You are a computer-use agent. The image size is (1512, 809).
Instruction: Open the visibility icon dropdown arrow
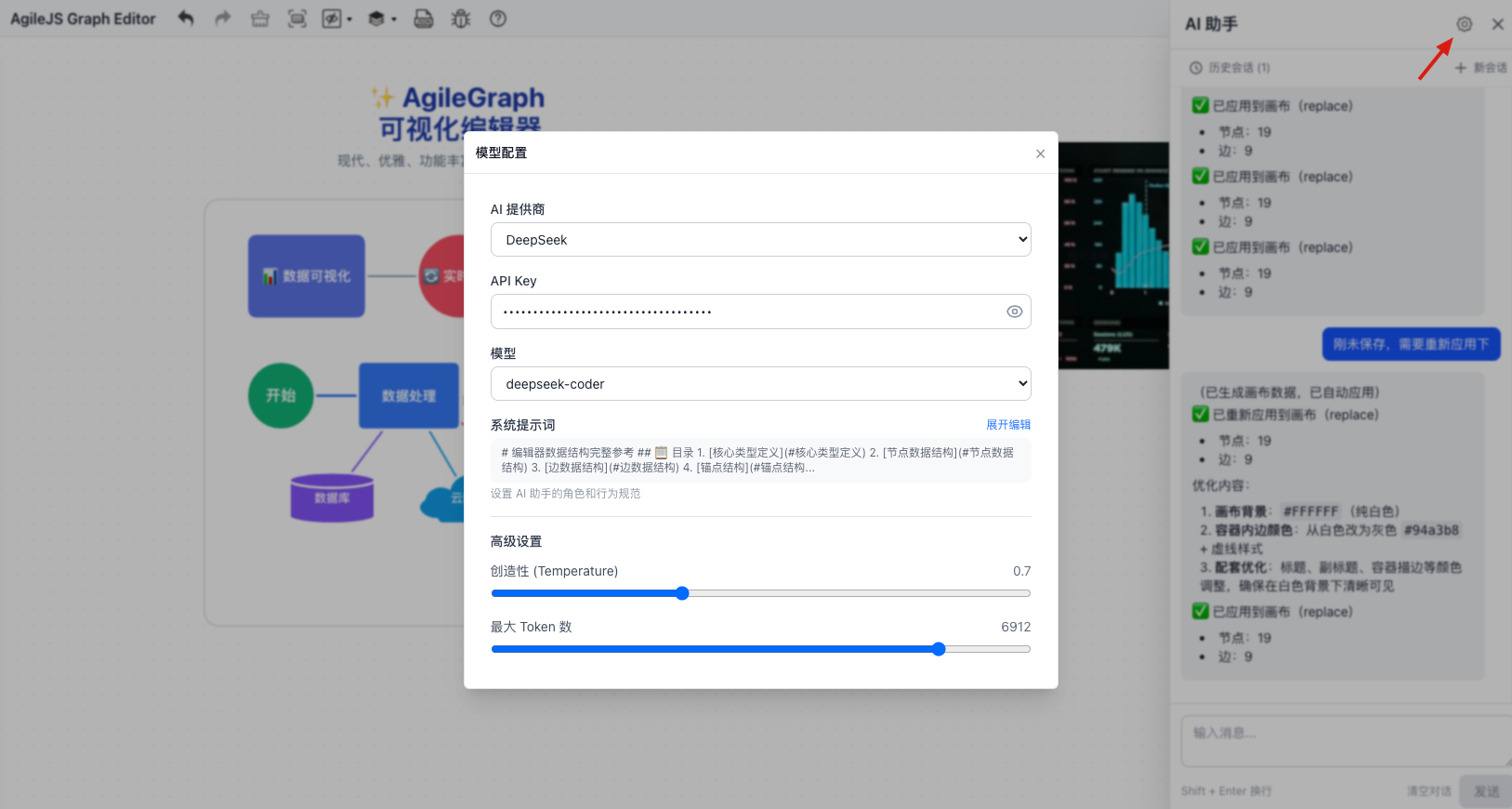(349, 20)
